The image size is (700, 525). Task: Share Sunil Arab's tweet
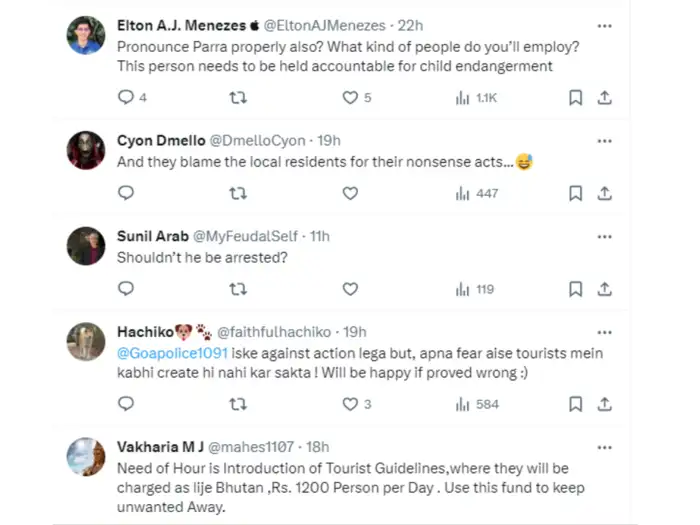tap(604, 289)
